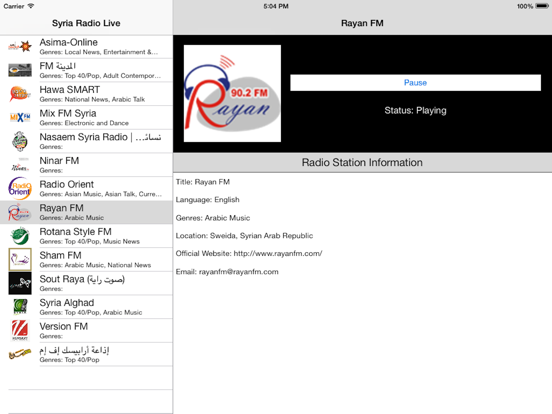Click 'Genres: Local News, Entertainment' subtitle
552x414 pixels.
pos(99,52)
